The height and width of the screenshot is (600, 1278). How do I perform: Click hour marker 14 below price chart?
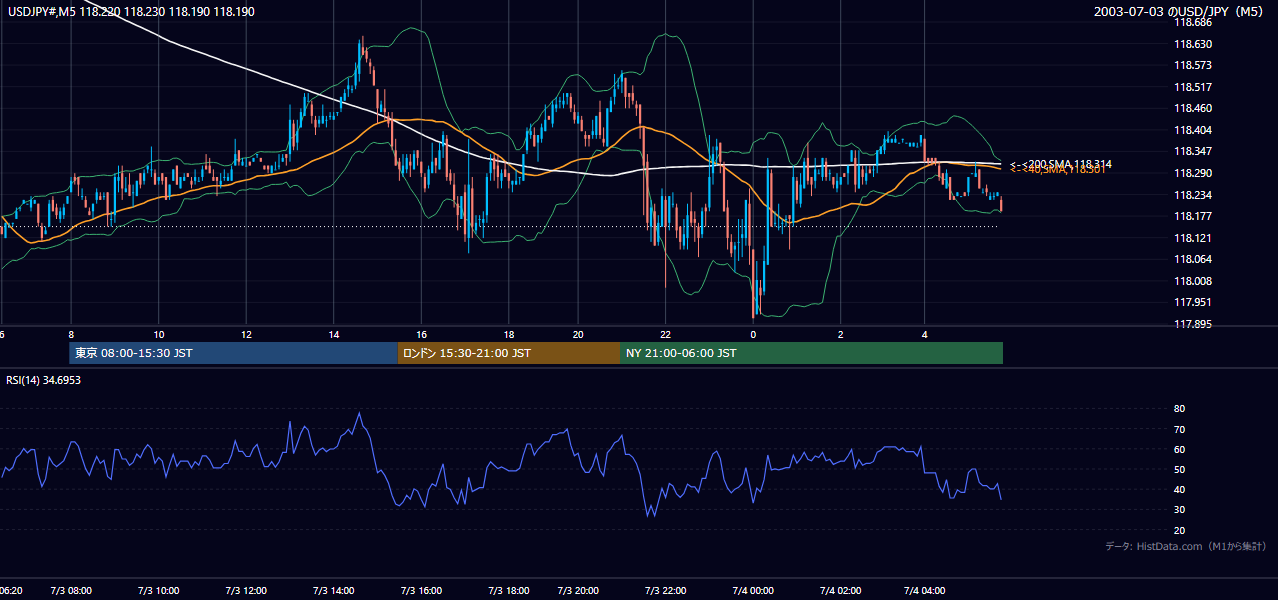click(334, 334)
